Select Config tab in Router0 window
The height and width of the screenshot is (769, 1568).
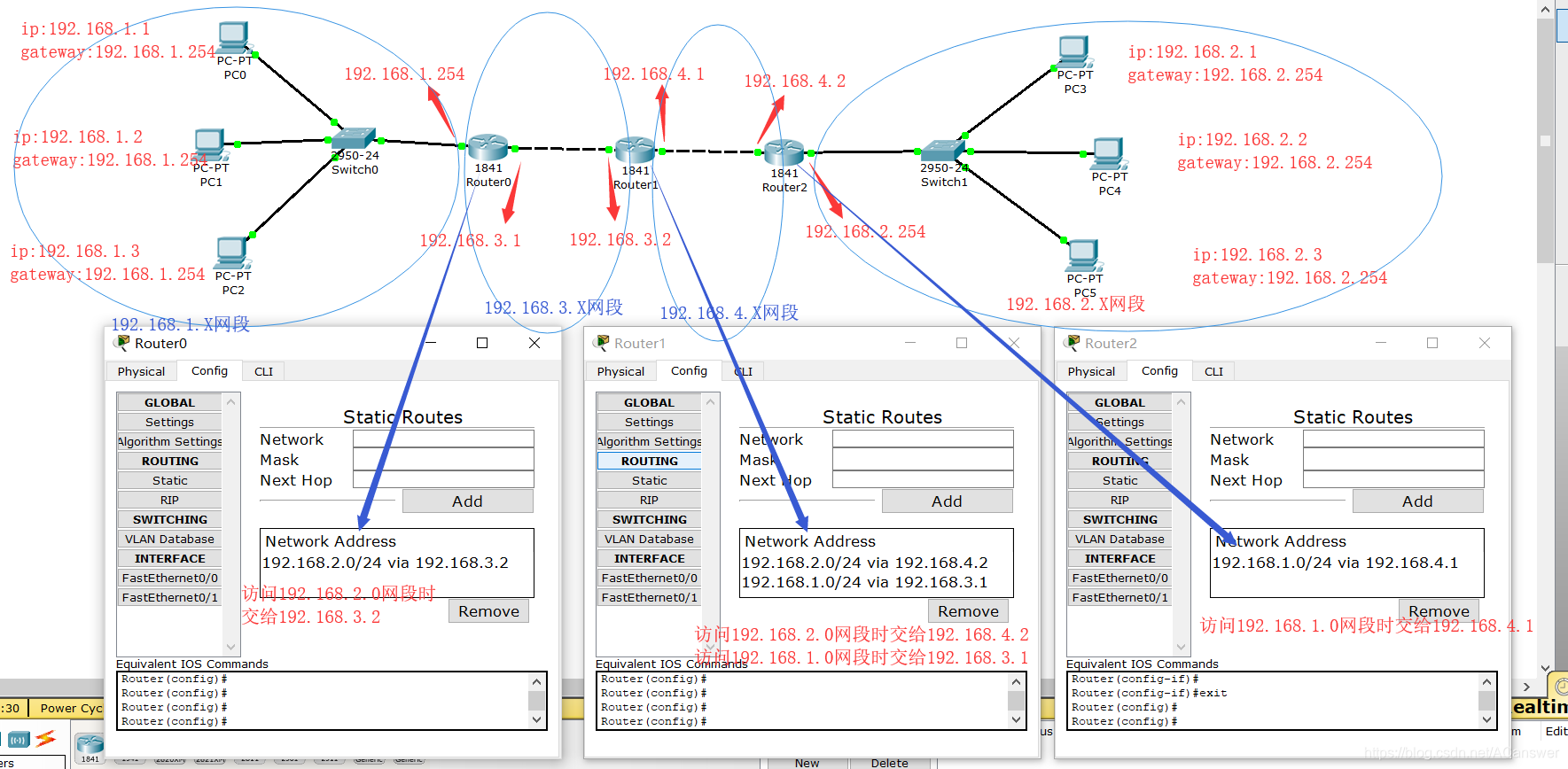[209, 370]
